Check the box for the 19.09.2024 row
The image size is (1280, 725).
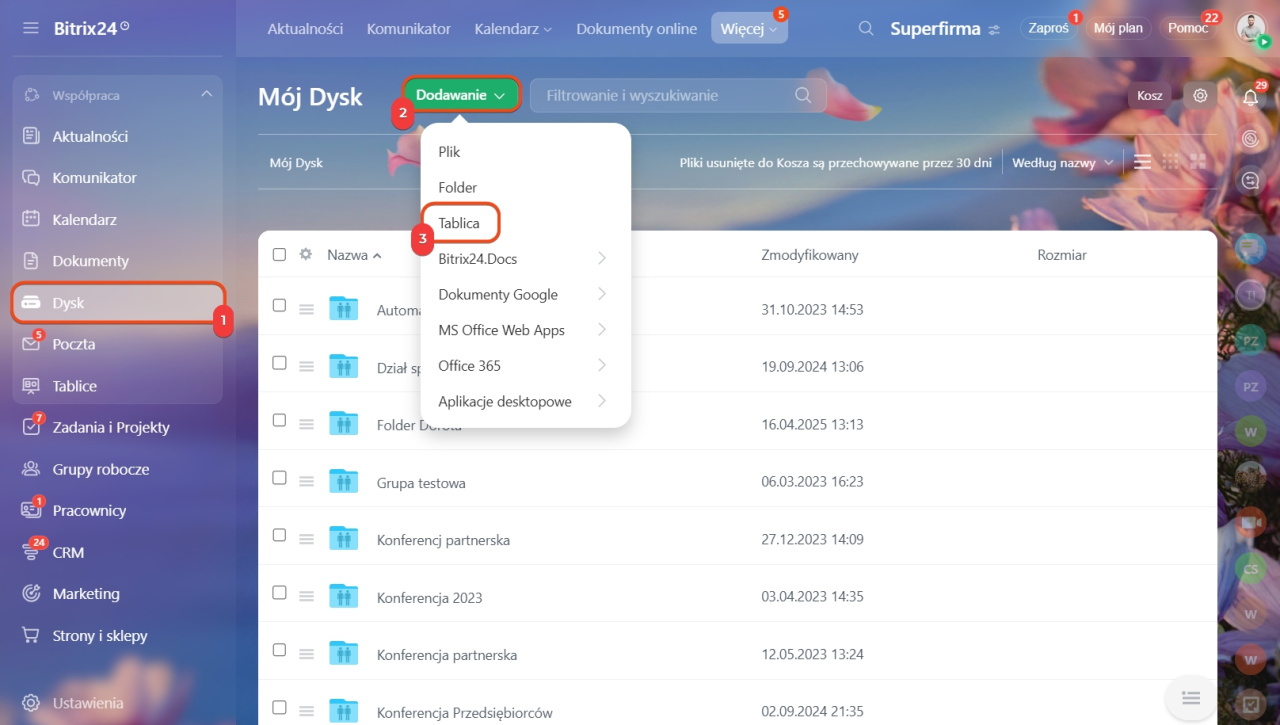280,362
